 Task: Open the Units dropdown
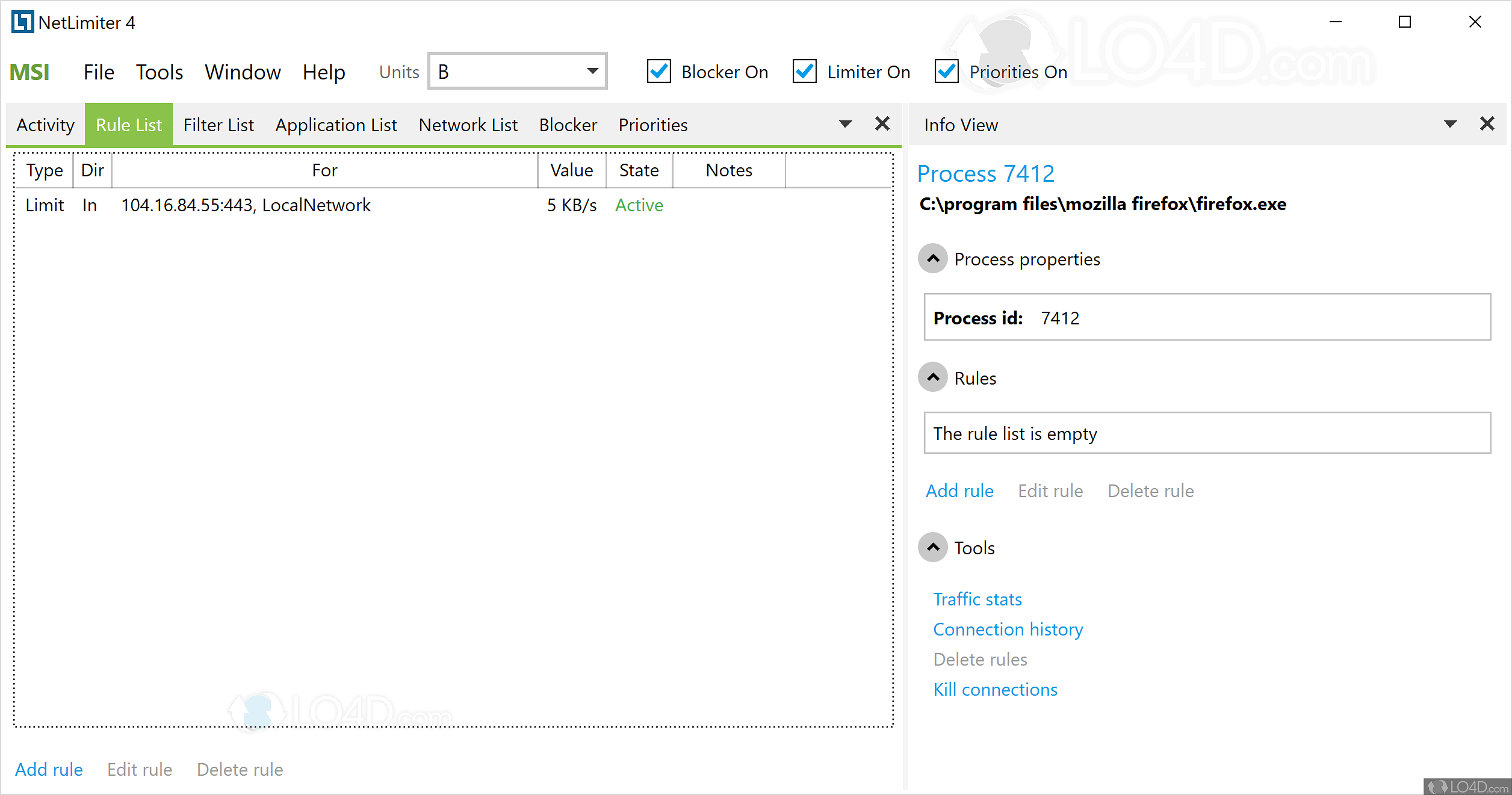pos(517,71)
